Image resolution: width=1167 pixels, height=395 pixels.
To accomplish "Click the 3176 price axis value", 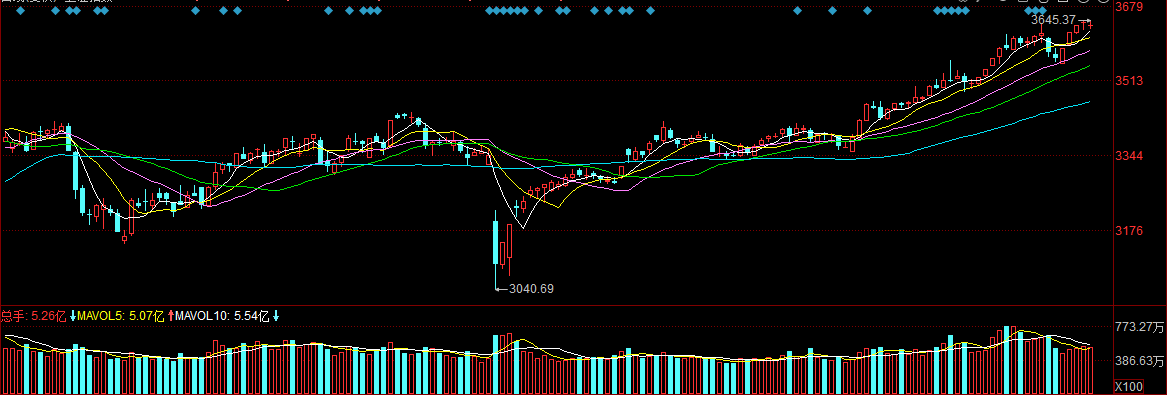I will pyautogui.click(x=1130, y=231).
